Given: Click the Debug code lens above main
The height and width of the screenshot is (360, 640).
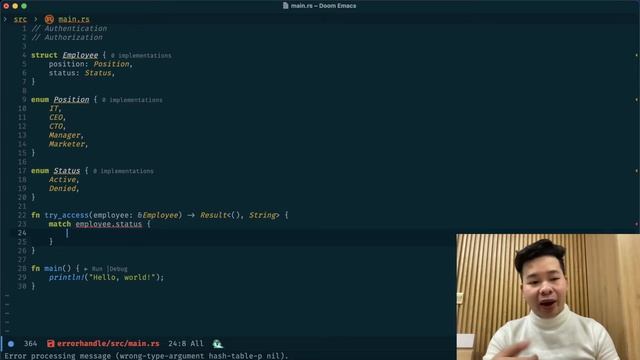Looking at the screenshot, I should (x=118, y=269).
